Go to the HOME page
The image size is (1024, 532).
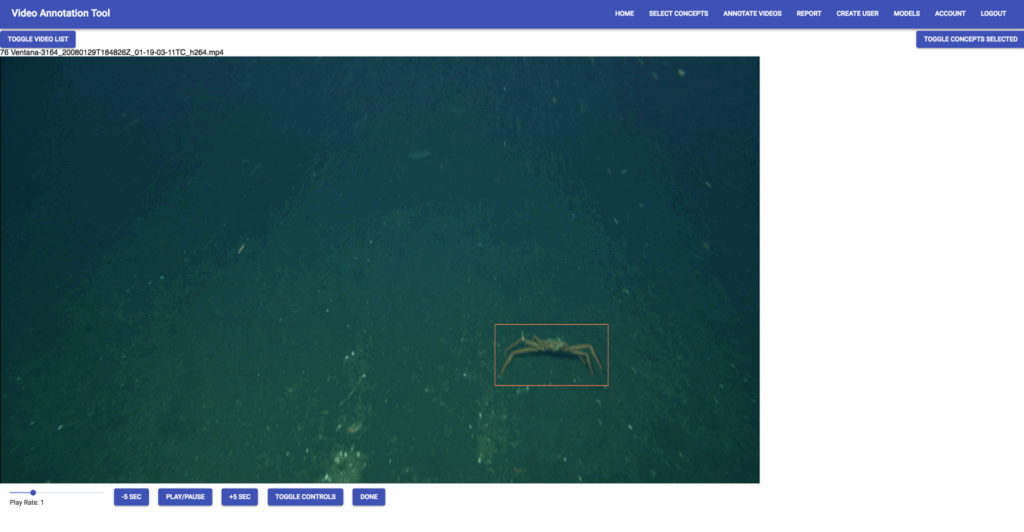pyautogui.click(x=624, y=14)
